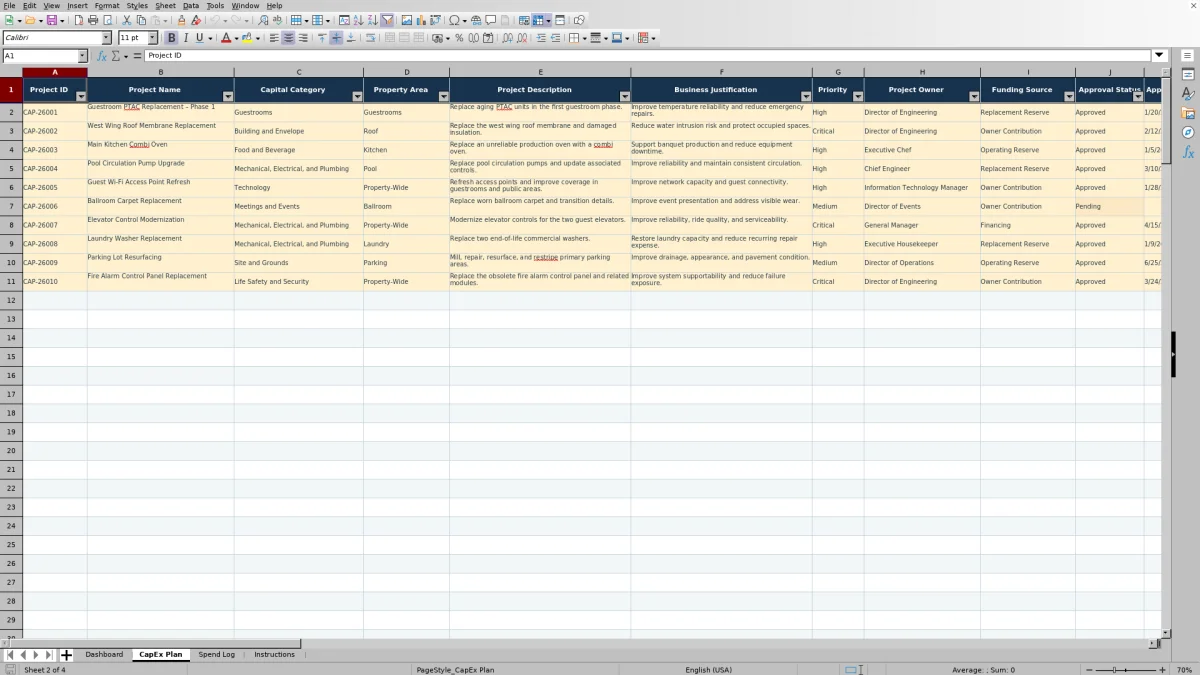This screenshot has width=1200, height=675.
Task: Switch to the Instructions sheet tab
Action: [274, 655]
